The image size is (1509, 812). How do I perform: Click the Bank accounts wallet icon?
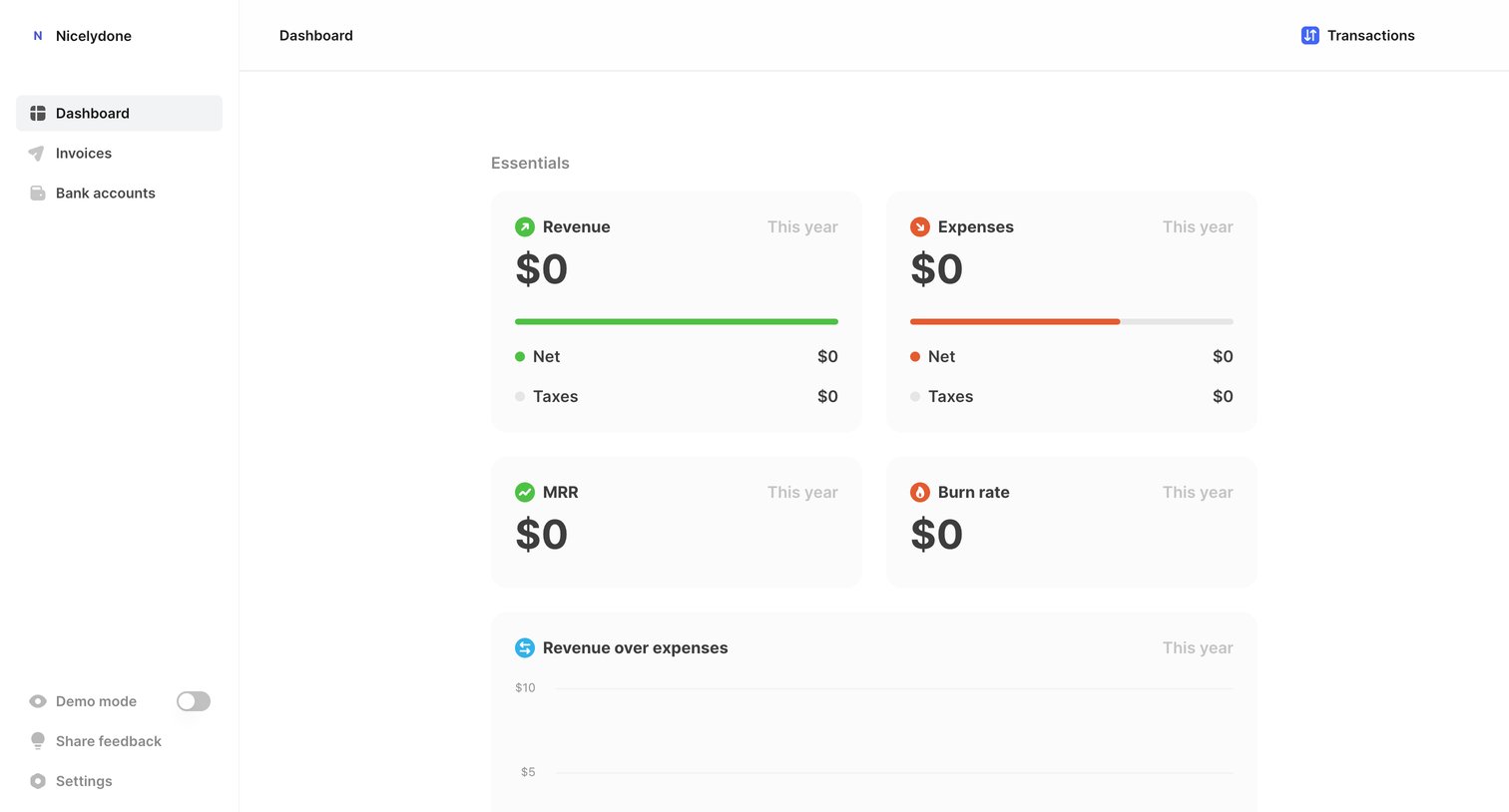tap(38, 194)
